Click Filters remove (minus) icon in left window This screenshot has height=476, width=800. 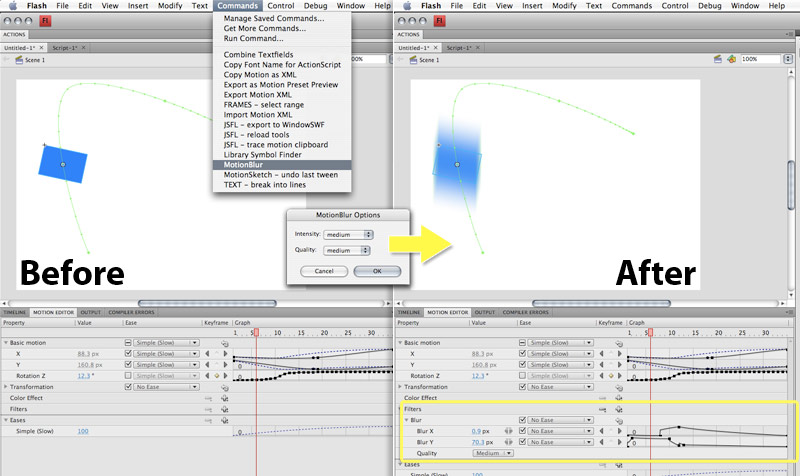[208, 409]
